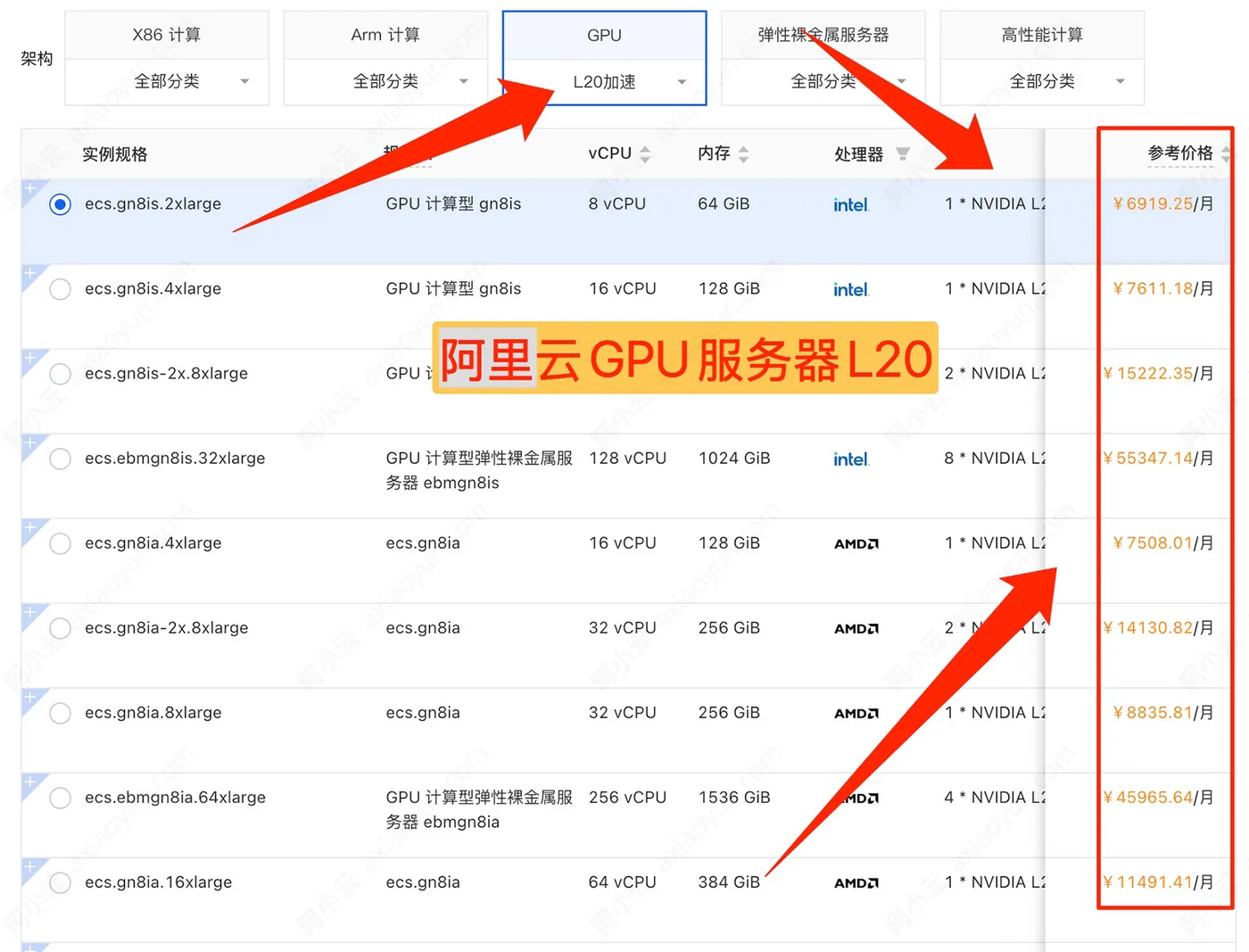Click the AMD logo in ecs.gn8ia-2x.8xlarge row

coord(856,629)
